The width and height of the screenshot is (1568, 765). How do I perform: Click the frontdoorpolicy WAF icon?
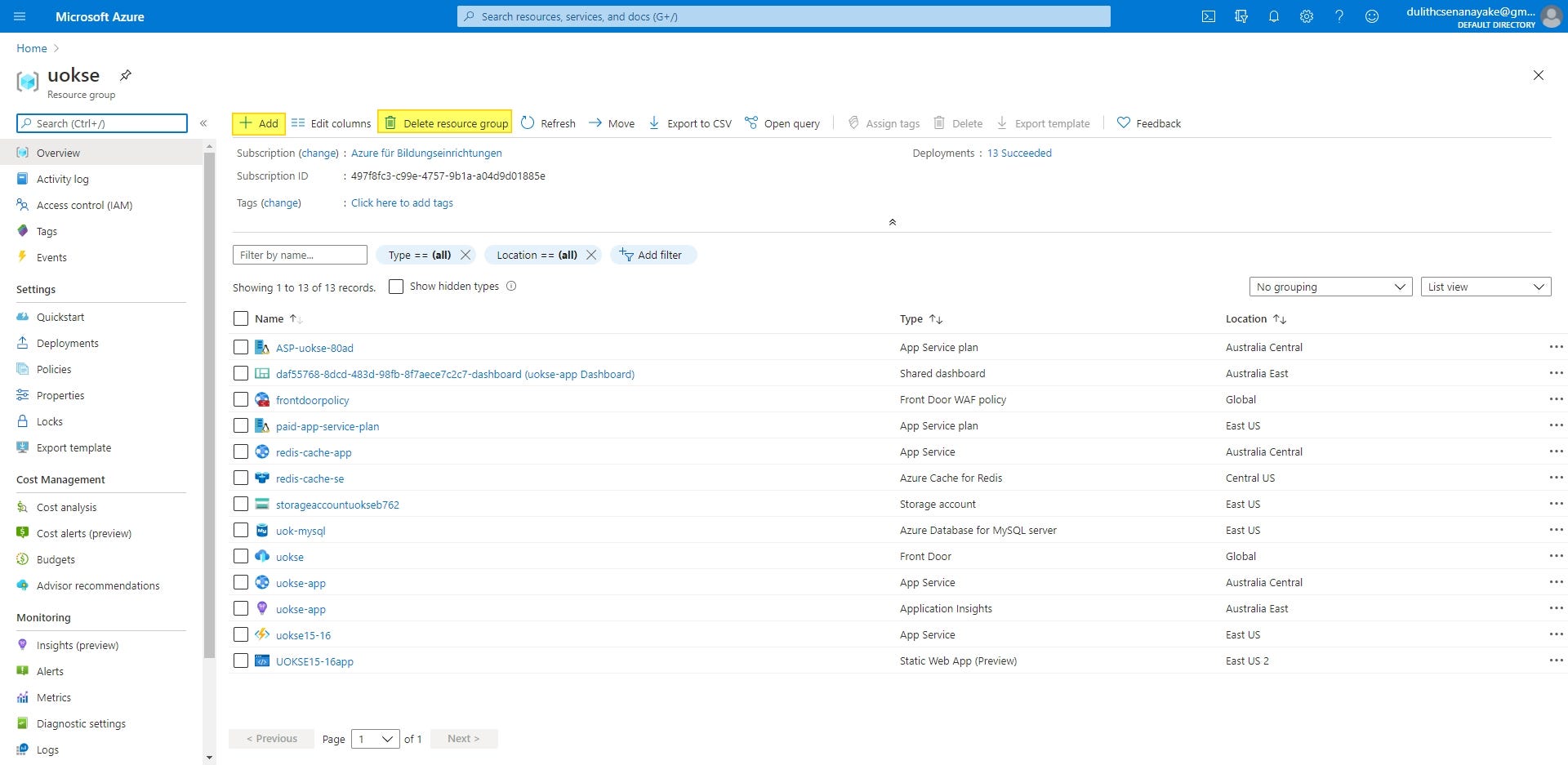coord(262,399)
